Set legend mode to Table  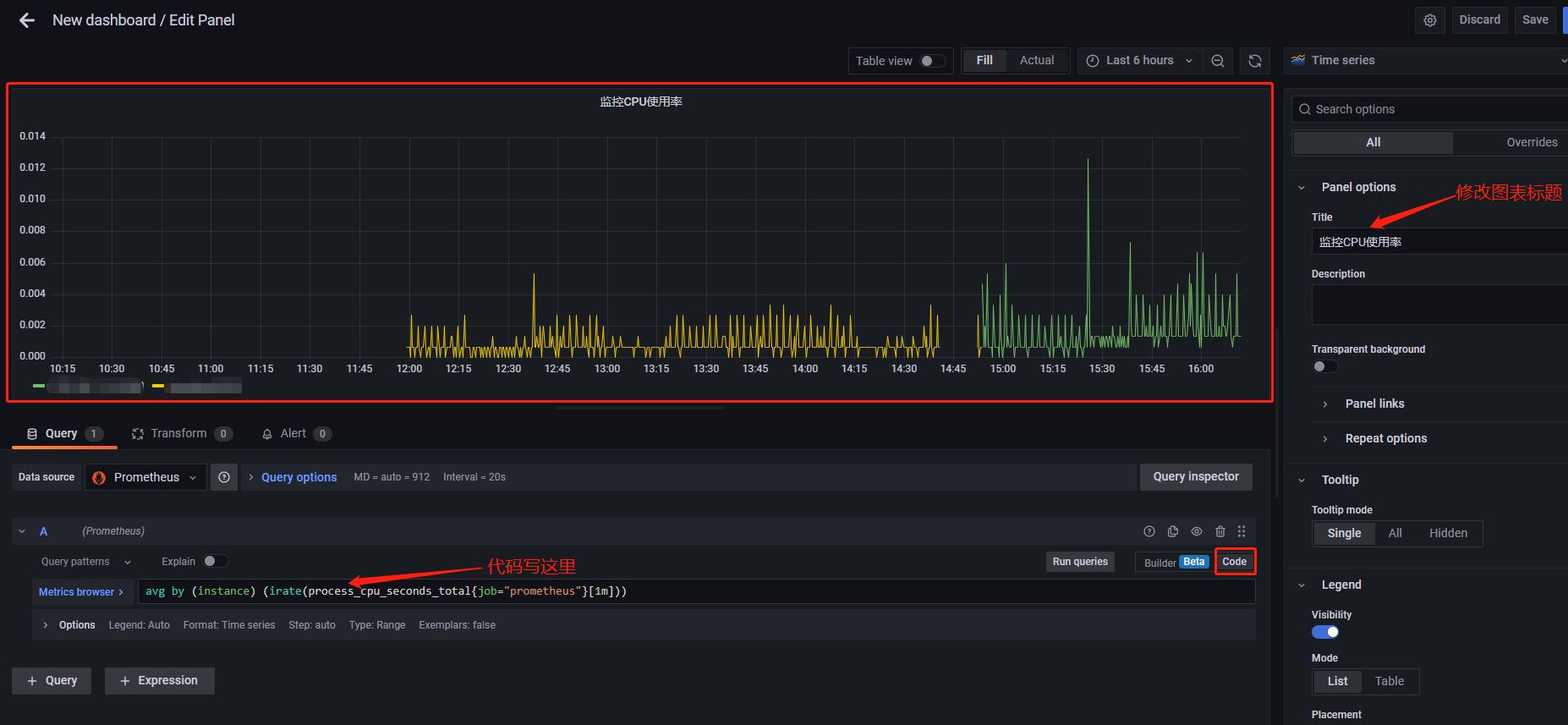(x=1389, y=681)
